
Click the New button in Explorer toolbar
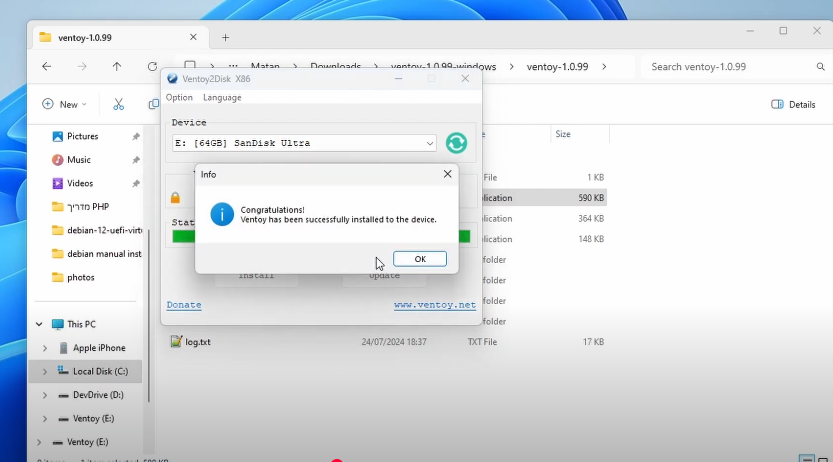[64, 104]
